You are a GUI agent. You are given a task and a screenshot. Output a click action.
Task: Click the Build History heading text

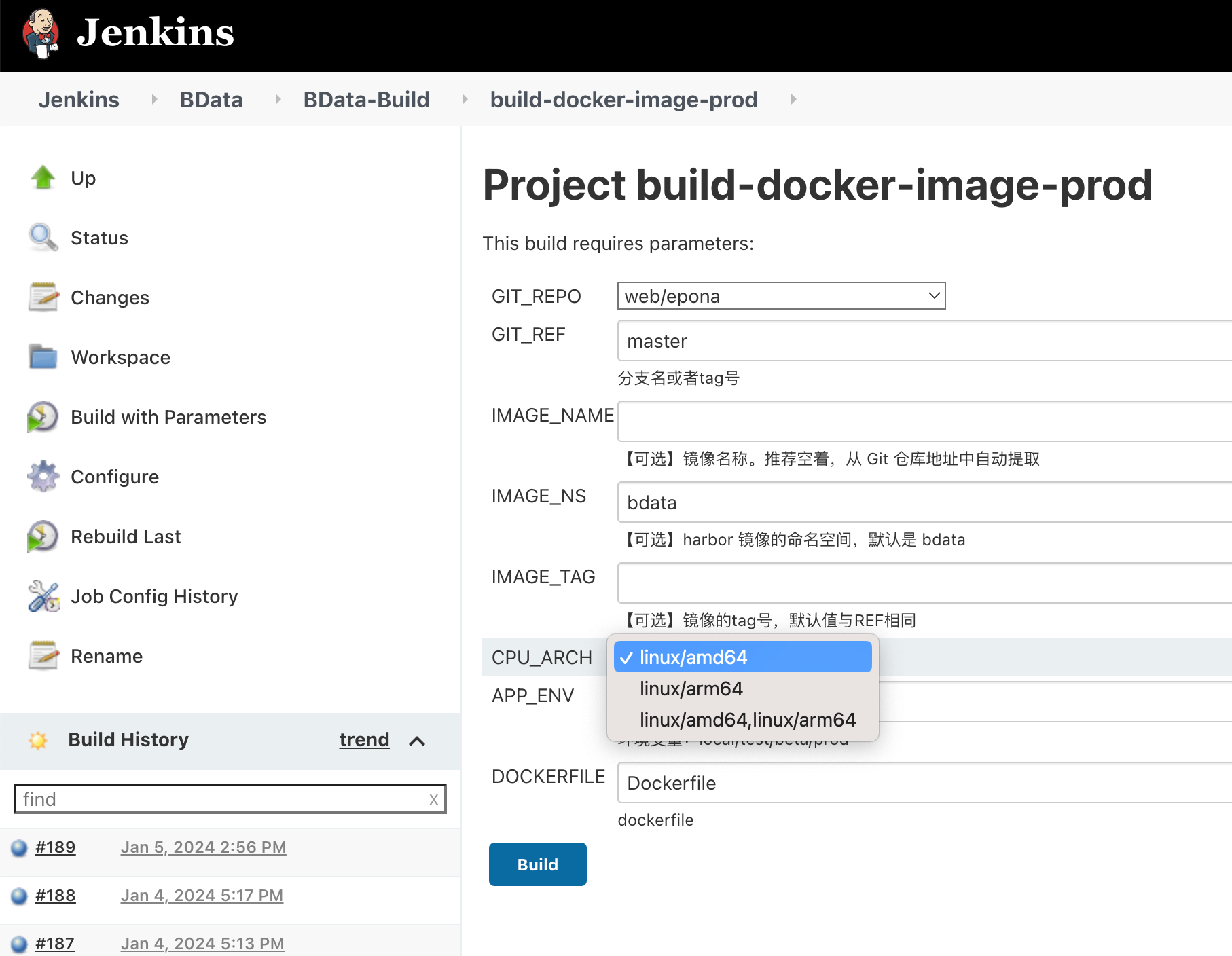128,739
